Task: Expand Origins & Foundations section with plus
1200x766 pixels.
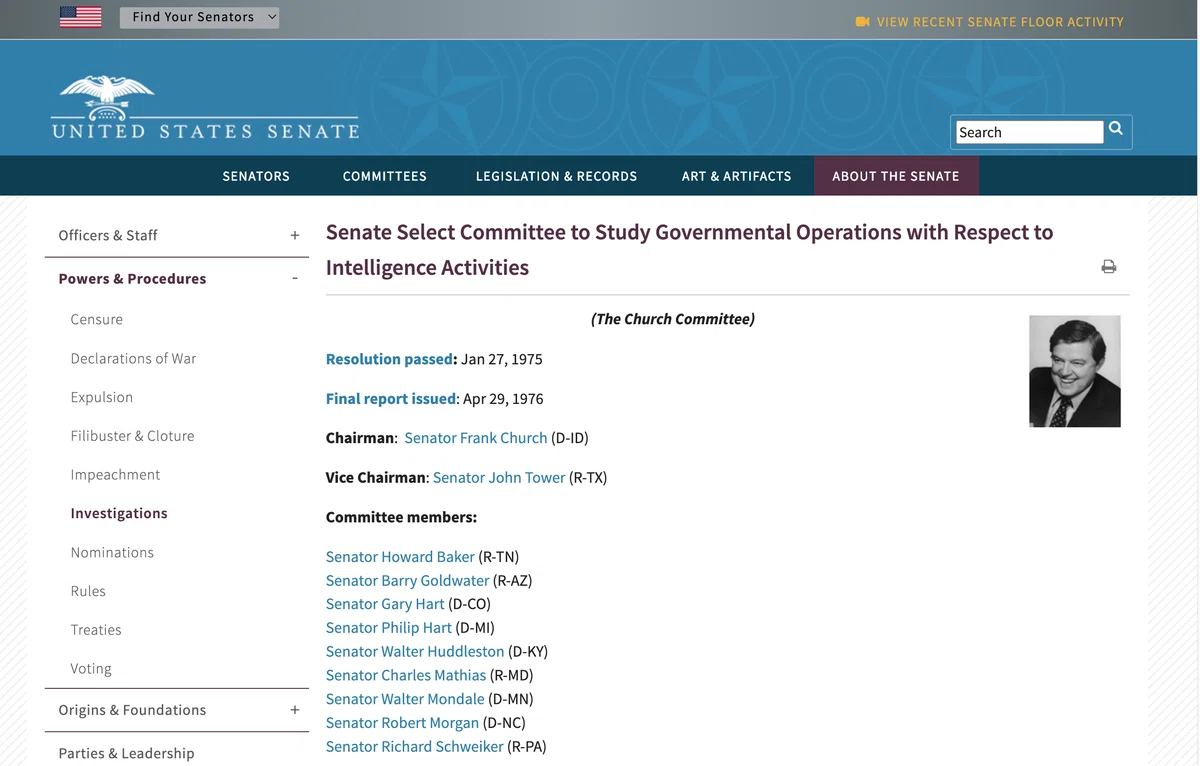Action: tap(295, 710)
